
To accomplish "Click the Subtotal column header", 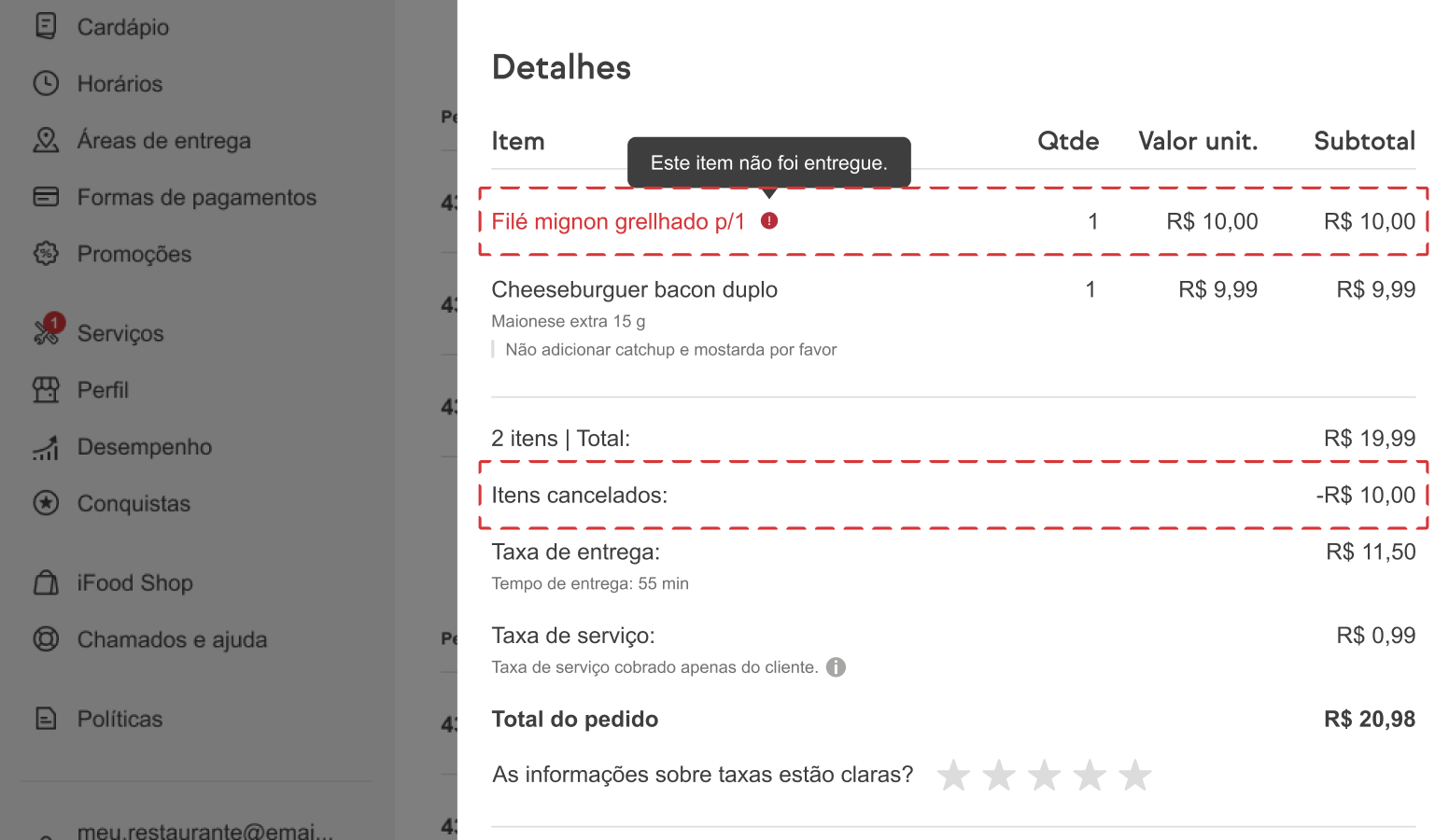I will point(1365,141).
